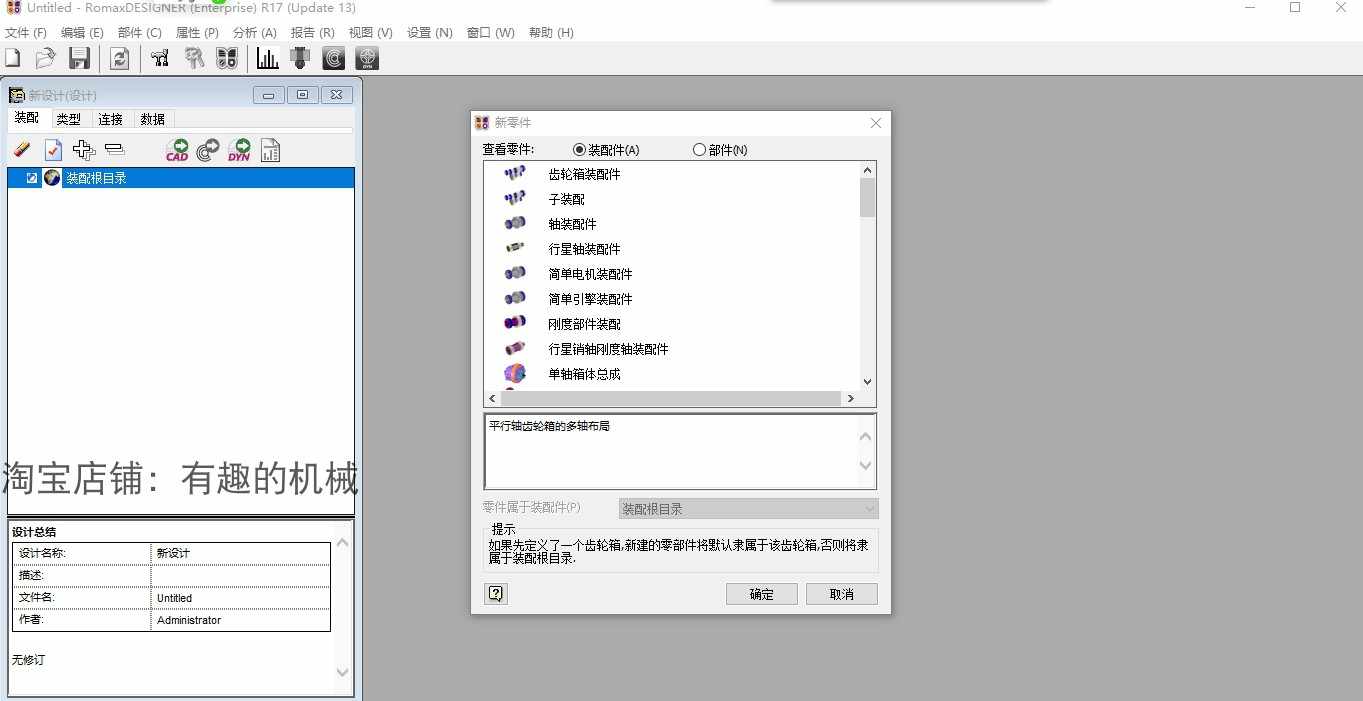Click the 确定 button

(x=762, y=594)
